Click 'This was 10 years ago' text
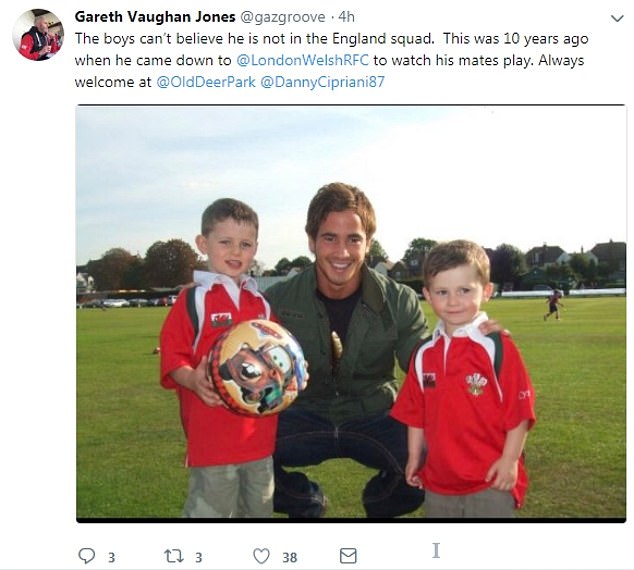634x570 pixels. [516, 39]
